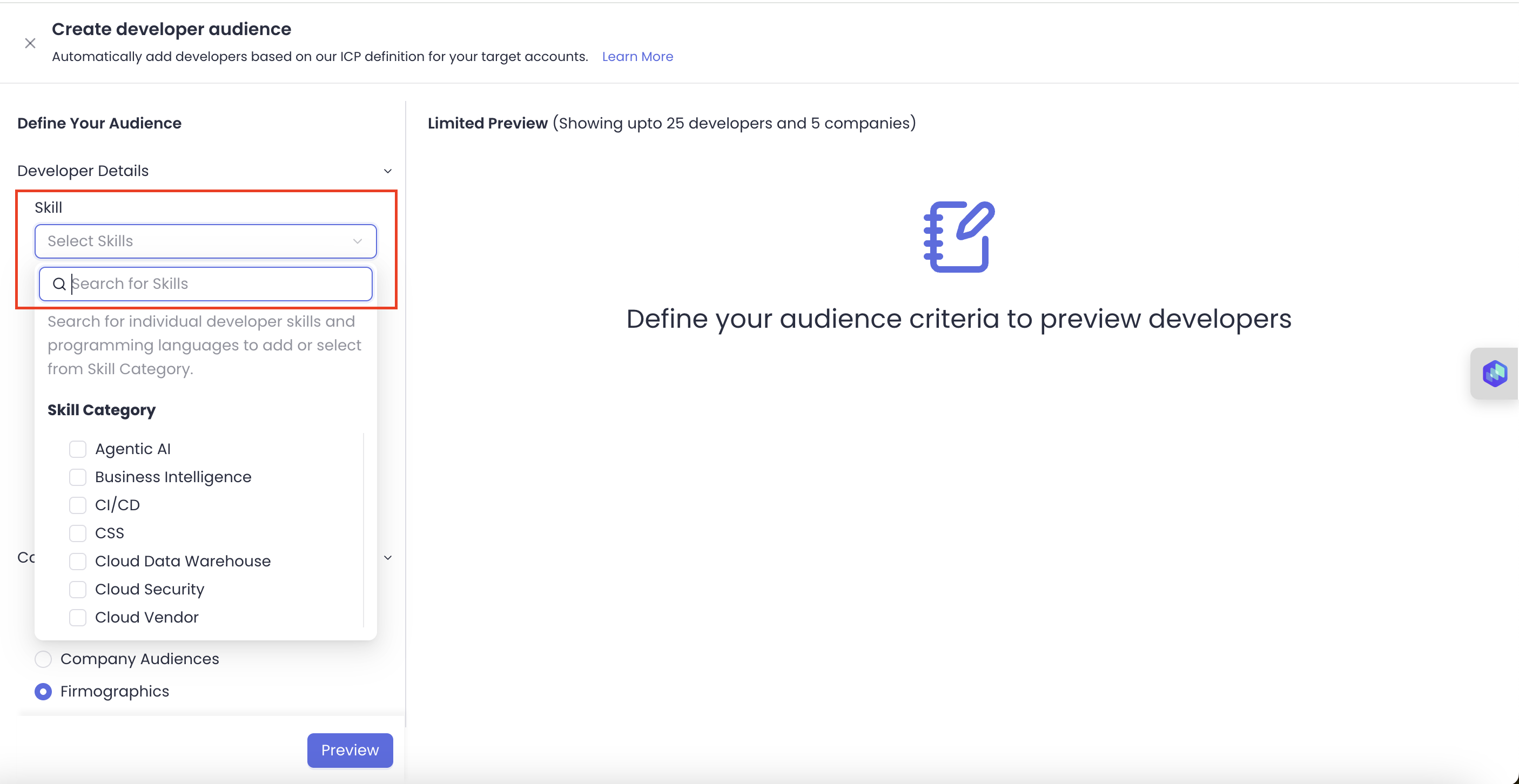Screen dimensions: 1519x784
Task: Click the search magnifier icon in the Skills field
Action: (x=59, y=284)
